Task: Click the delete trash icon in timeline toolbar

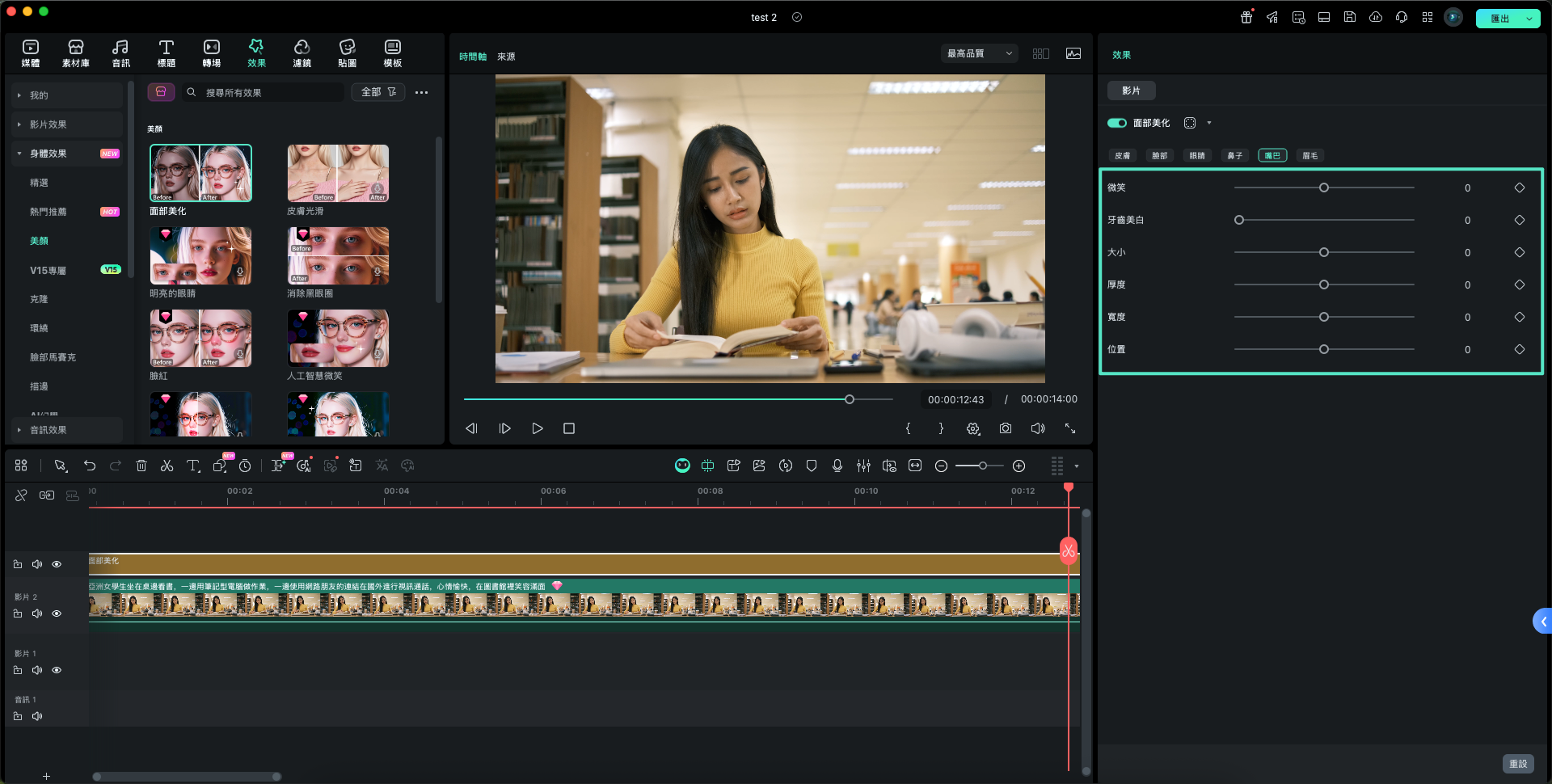Action: (x=141, y=466)
